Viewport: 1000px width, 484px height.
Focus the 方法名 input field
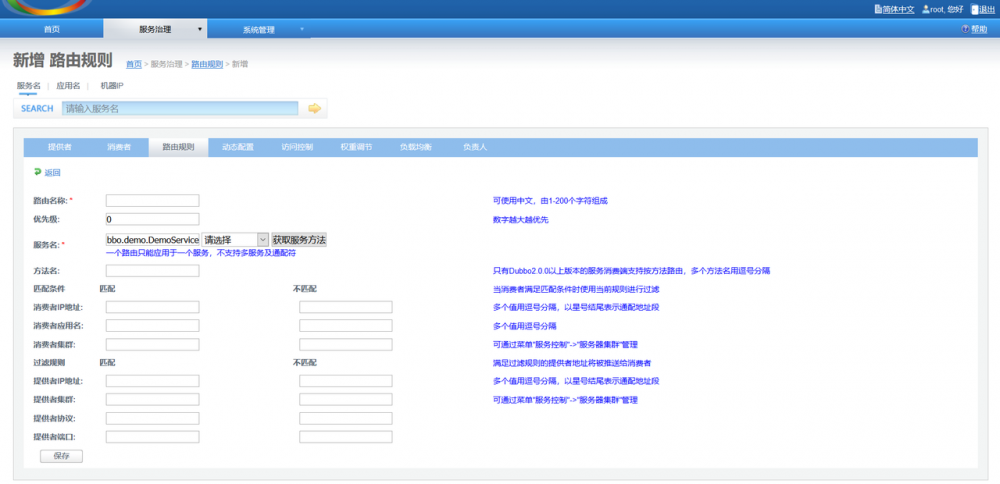152,271
